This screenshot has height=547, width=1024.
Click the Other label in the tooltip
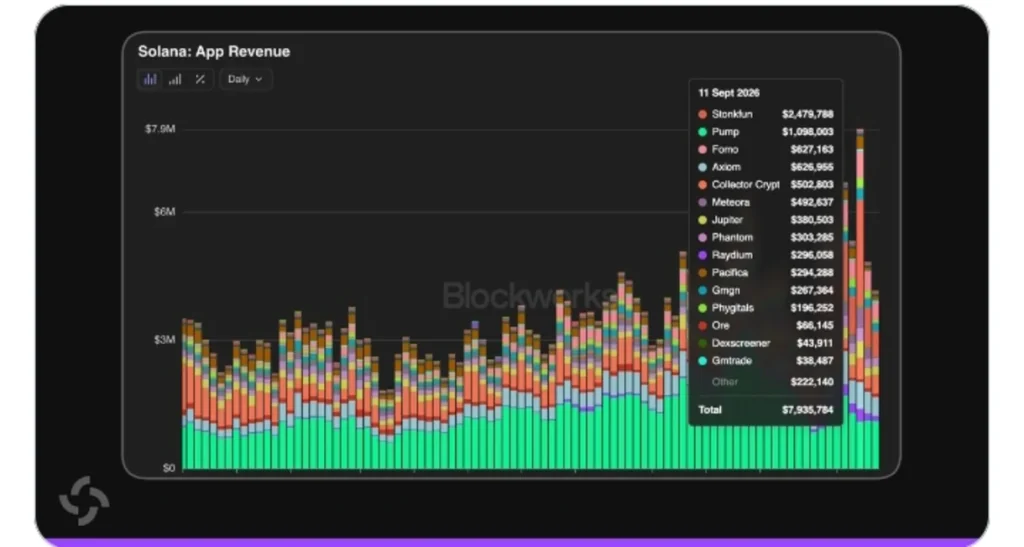tap(725, 381)
